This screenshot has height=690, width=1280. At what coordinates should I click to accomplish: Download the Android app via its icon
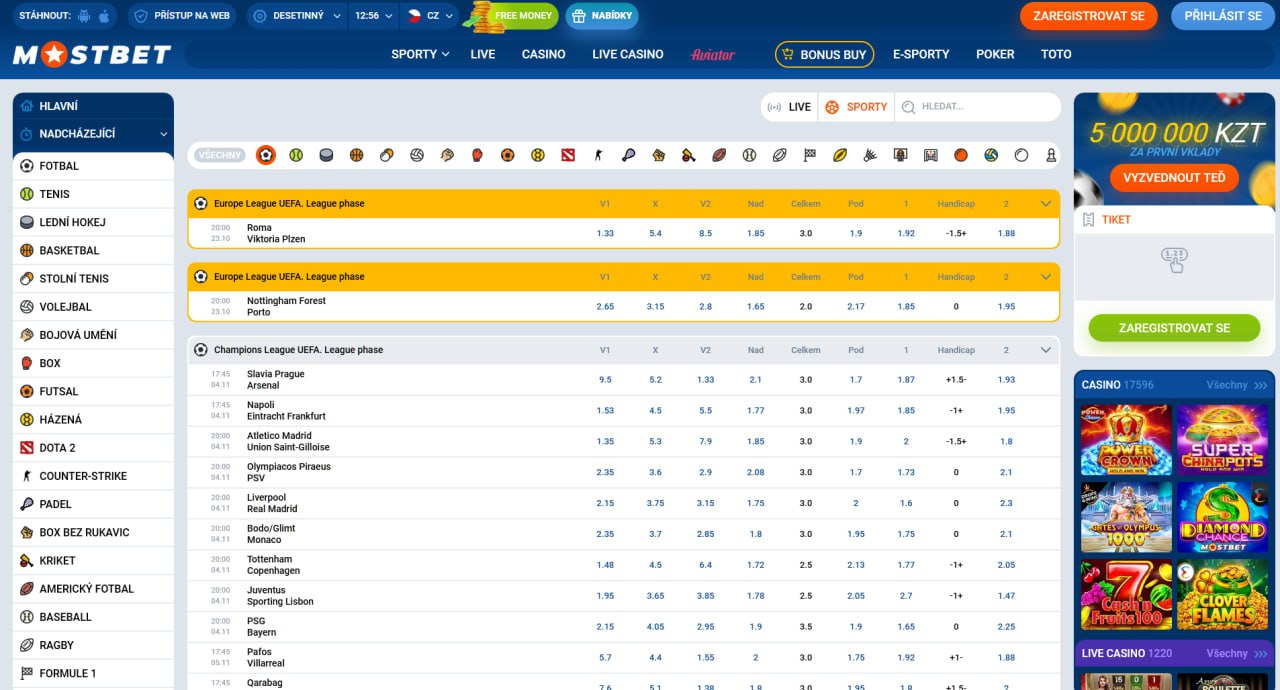pyautogui.click(x=83, y=16)
